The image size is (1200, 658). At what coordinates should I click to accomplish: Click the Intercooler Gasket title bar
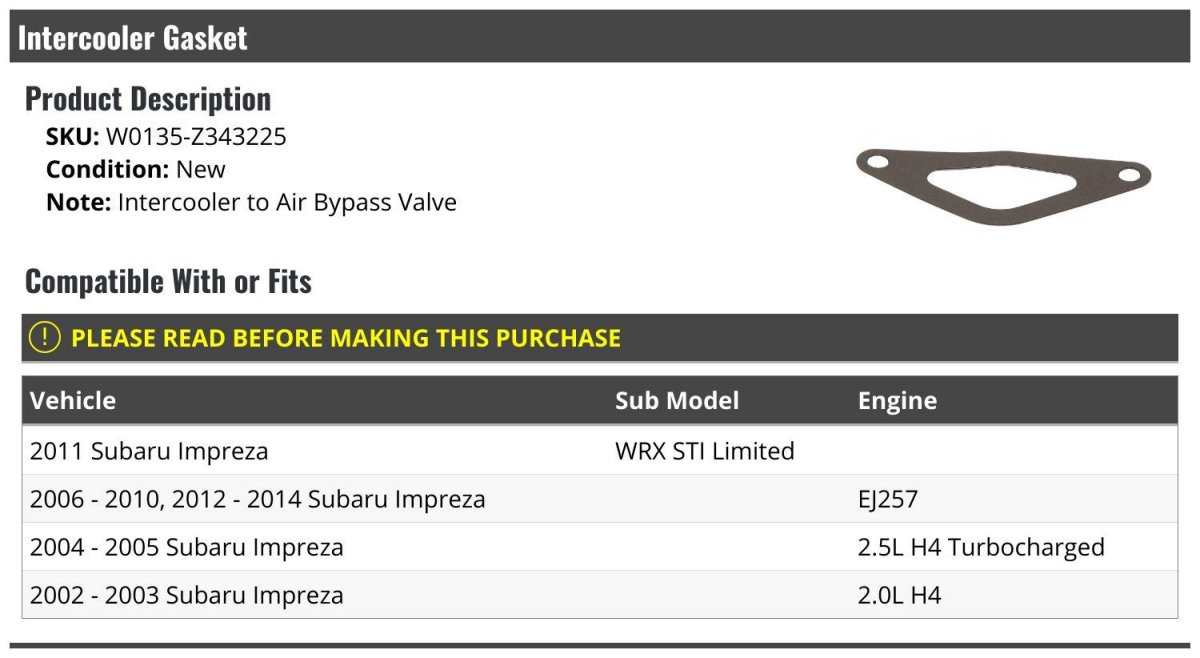600,37
